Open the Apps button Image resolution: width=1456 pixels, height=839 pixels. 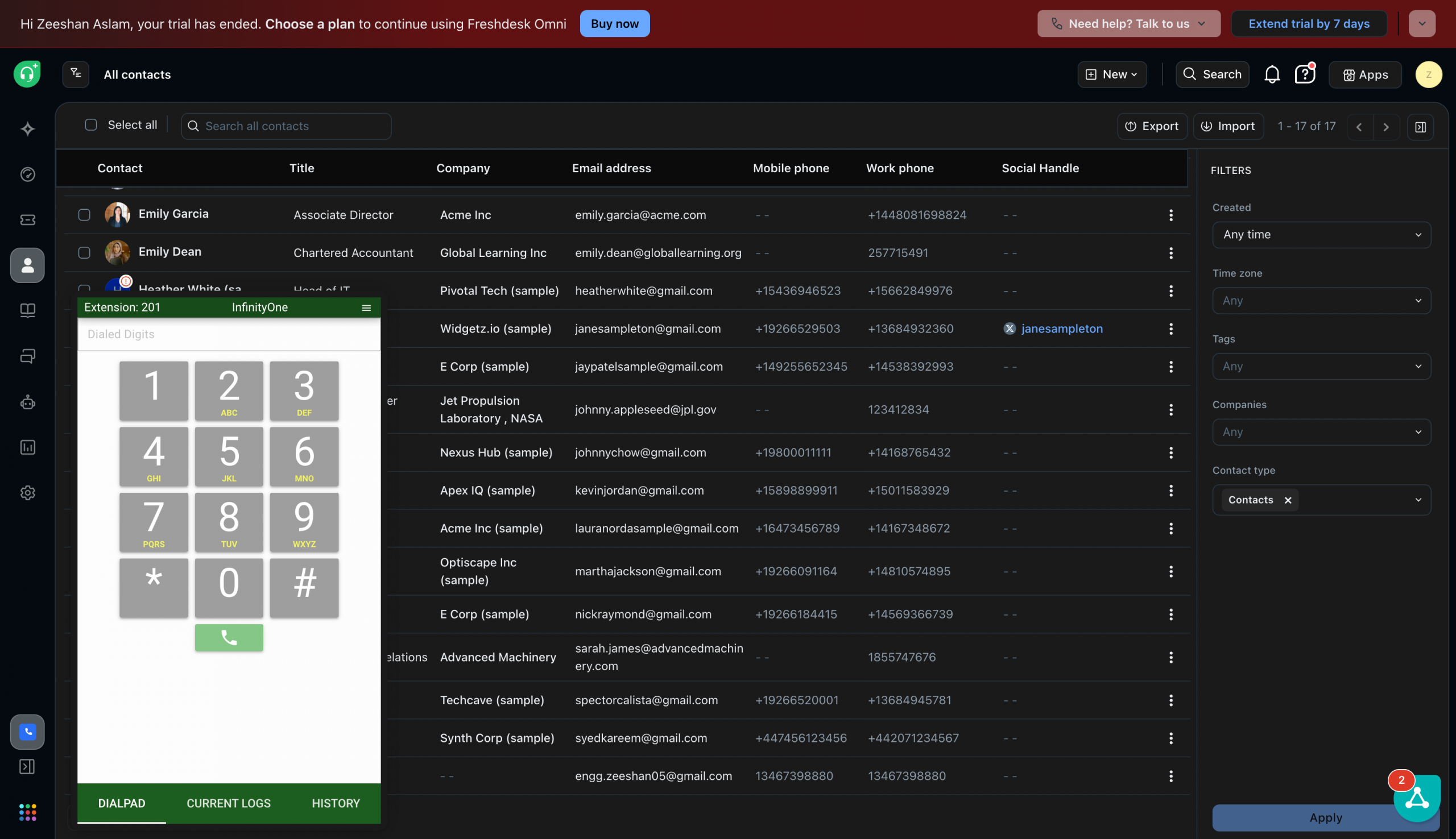pos(1364,75)
